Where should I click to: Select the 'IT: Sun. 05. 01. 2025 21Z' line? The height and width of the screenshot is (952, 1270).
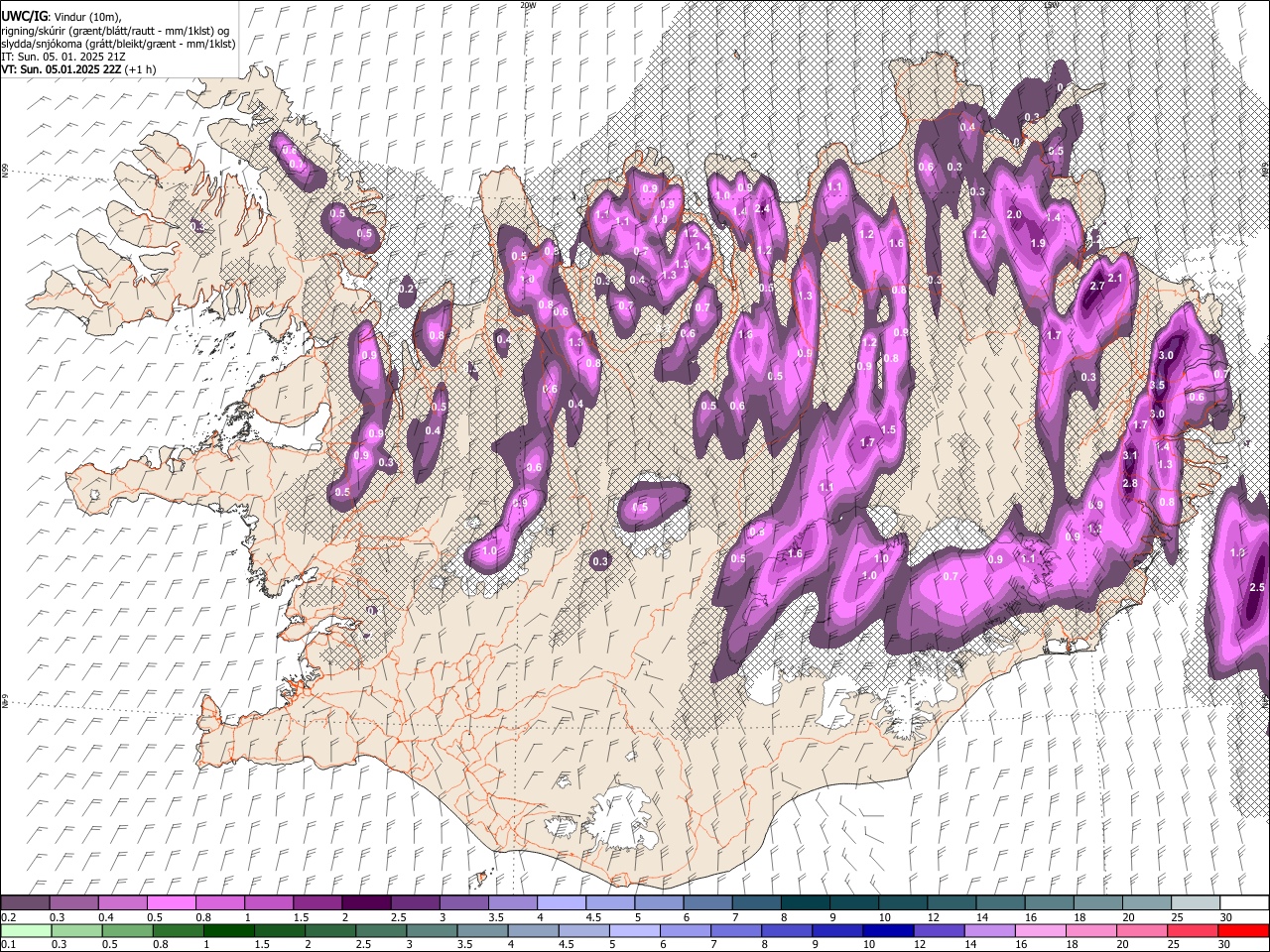point(63,57)
